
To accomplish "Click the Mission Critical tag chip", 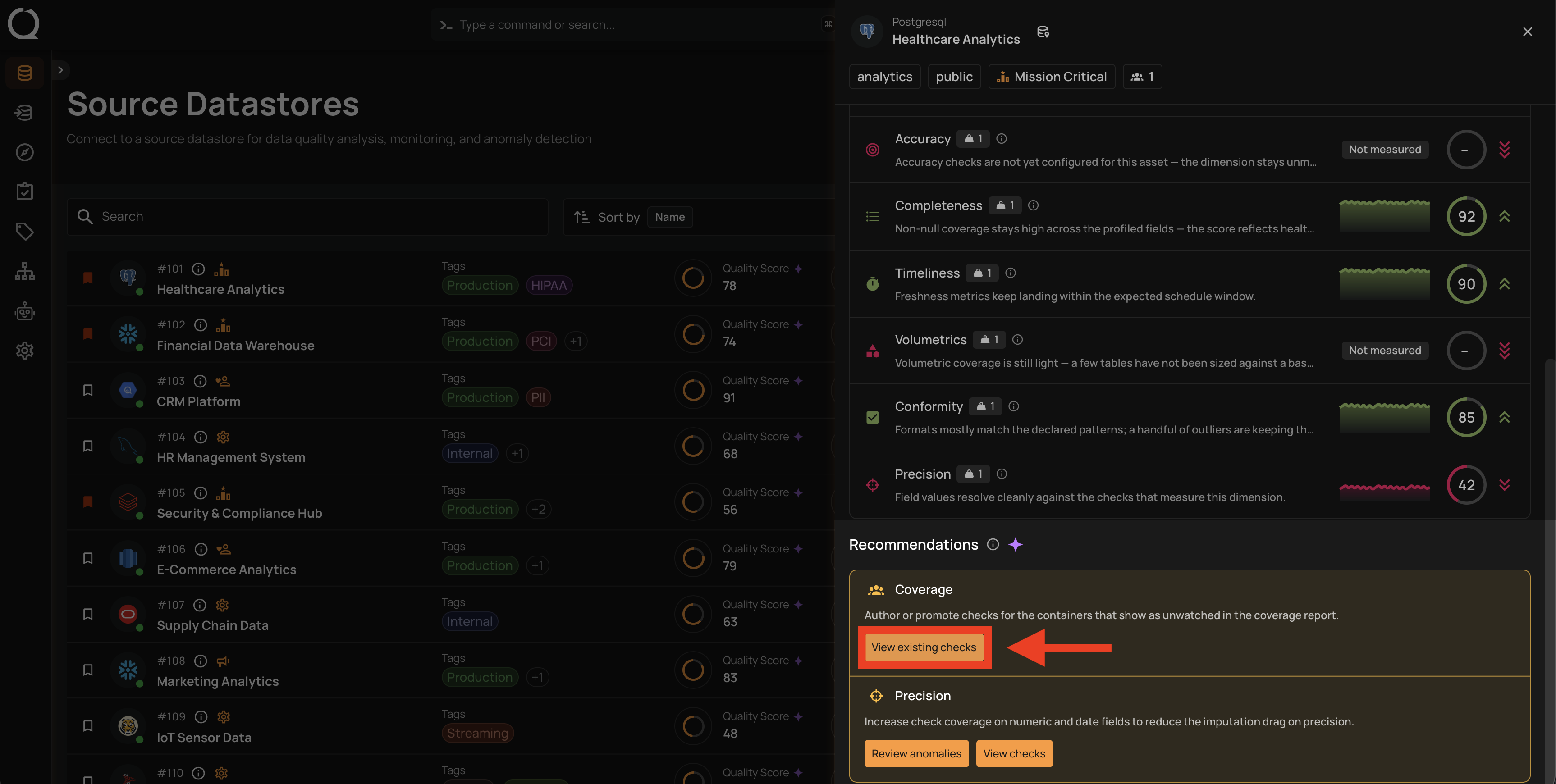I will pos(1052,77).
